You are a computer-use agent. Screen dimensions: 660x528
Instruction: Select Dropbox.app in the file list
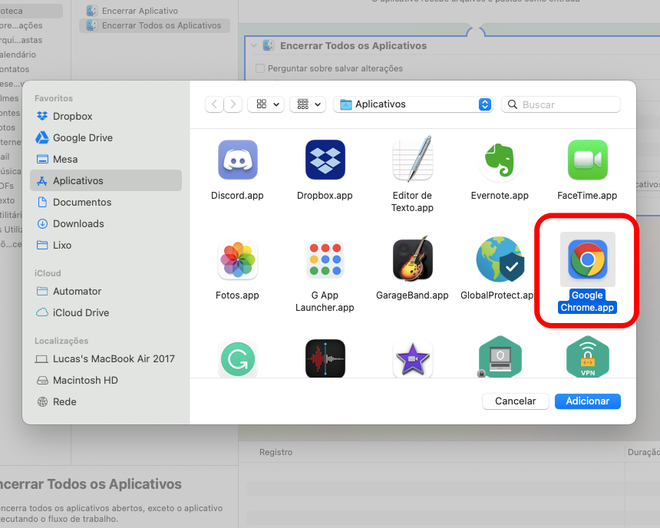click(x=325, y=160)
